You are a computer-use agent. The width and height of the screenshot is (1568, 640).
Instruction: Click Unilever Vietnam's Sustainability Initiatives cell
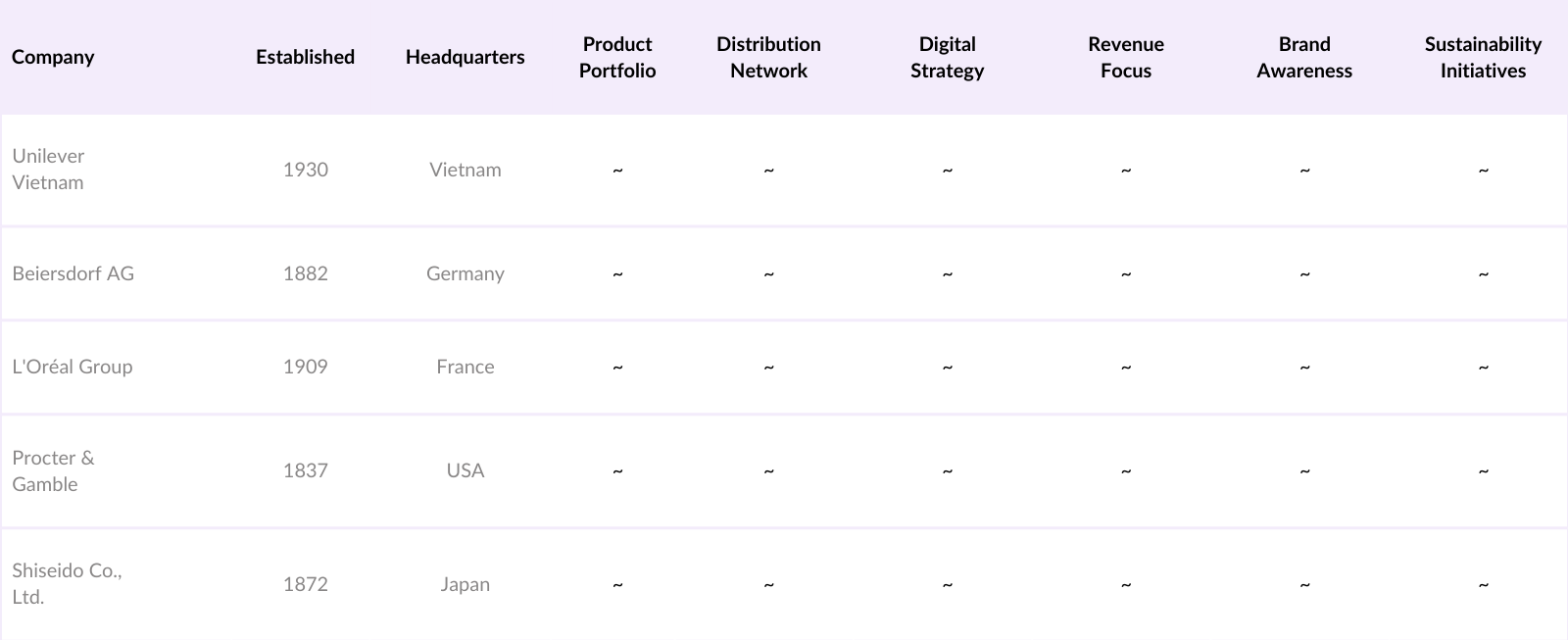(1483, 171)
